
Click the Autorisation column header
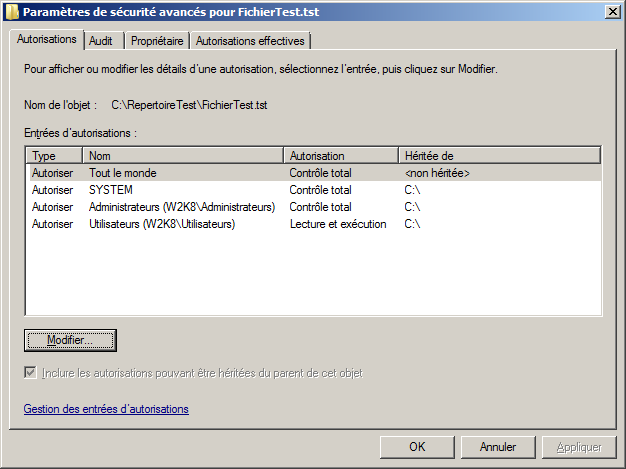(x=340, y=156)
